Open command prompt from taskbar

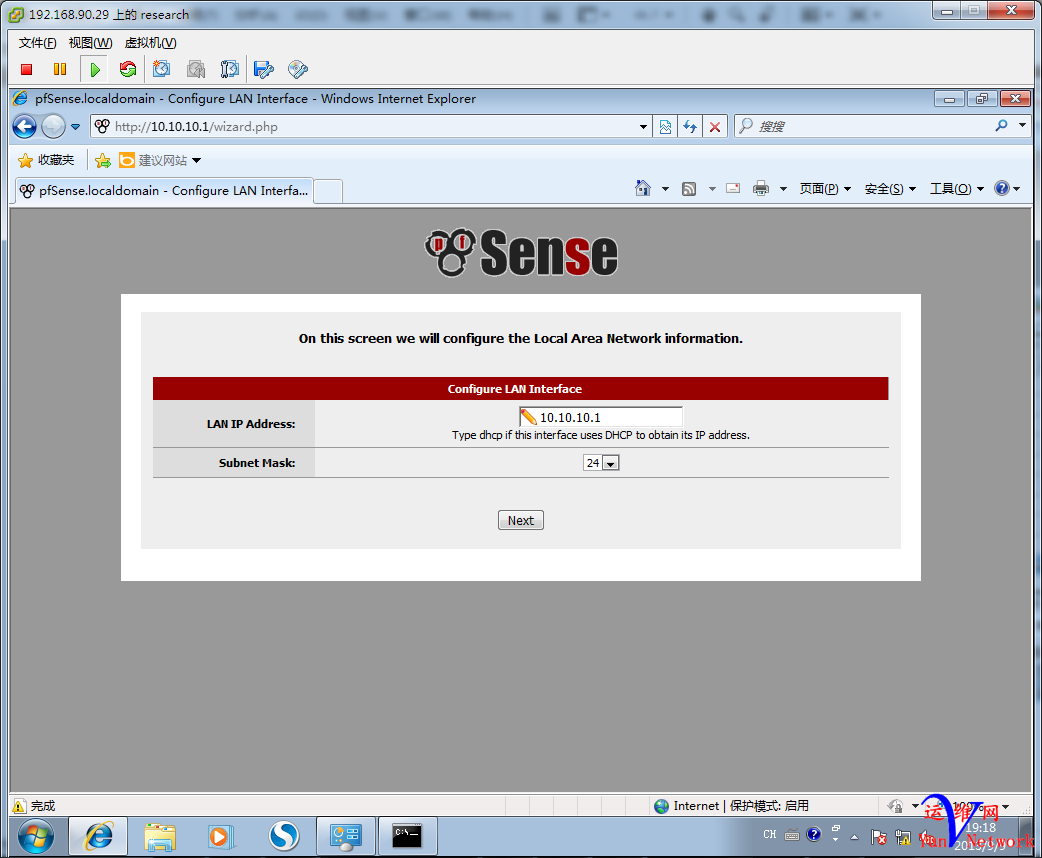(407, 836)
